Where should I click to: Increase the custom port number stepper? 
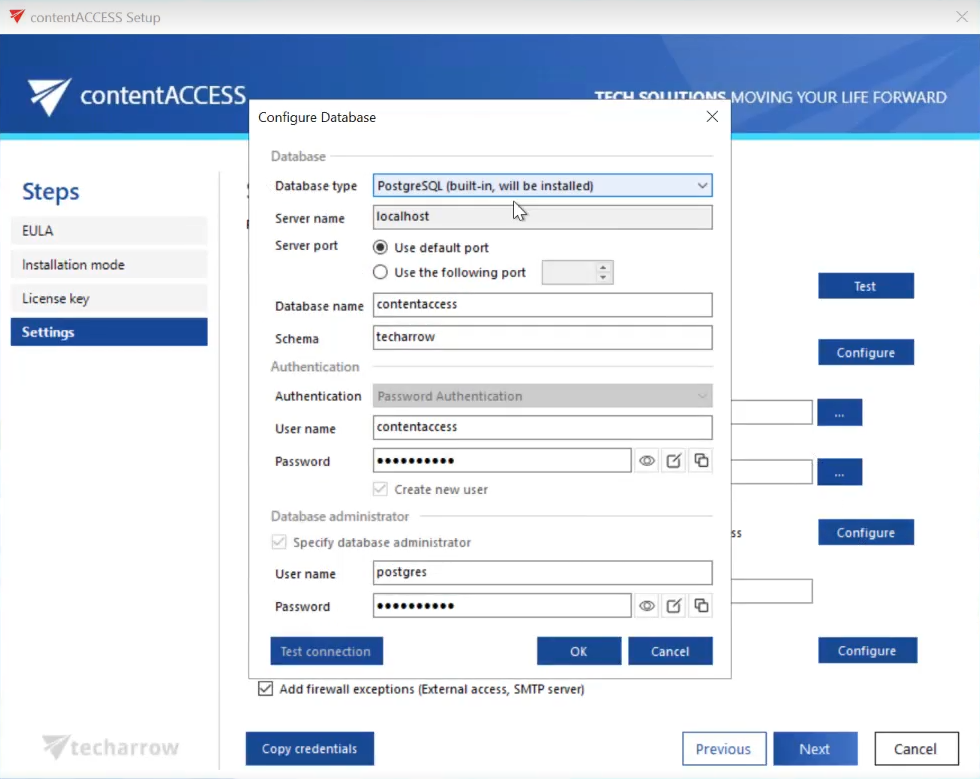(x=603, y=267)
